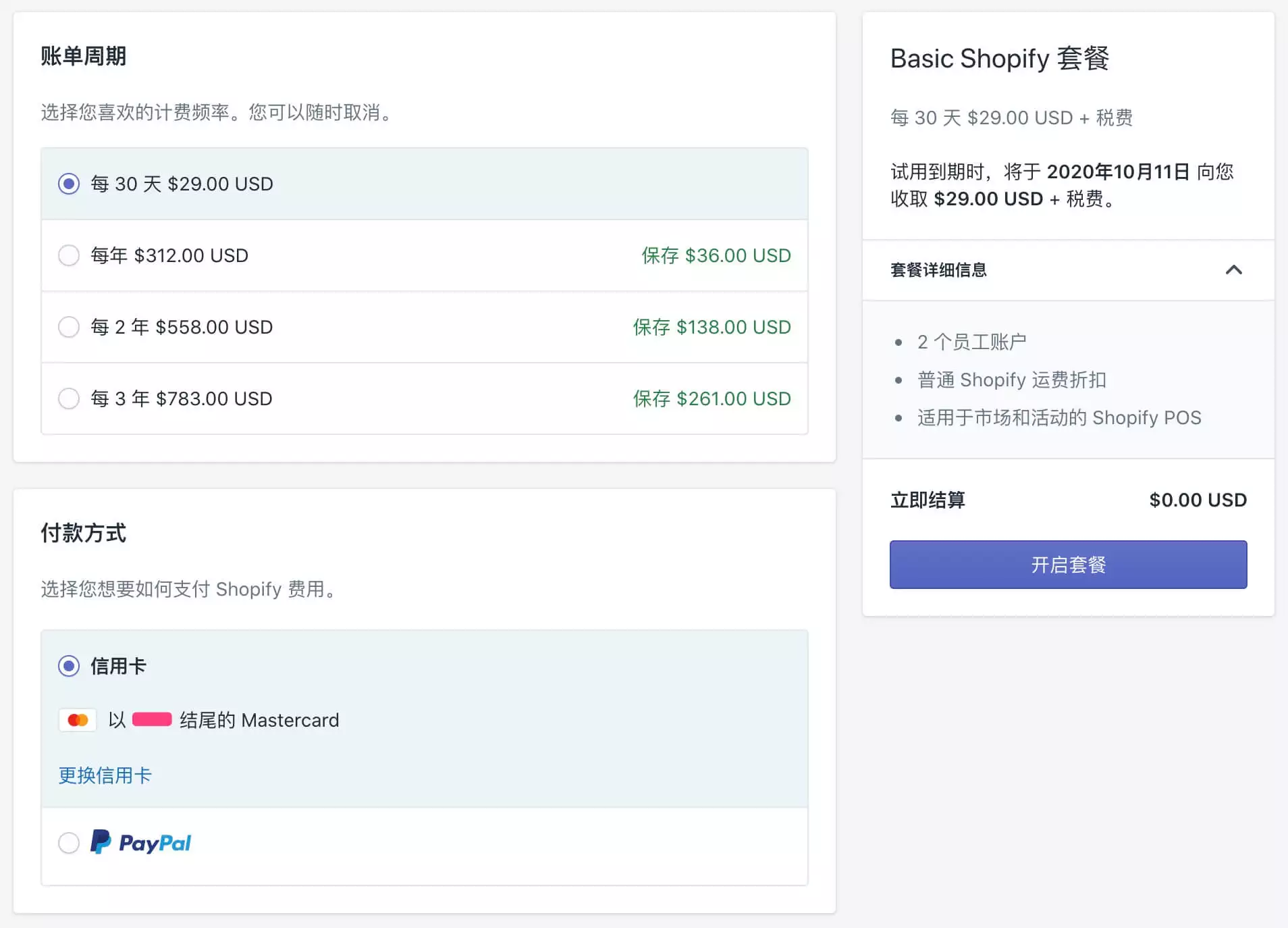Select the PayPal payment radio button

69,843
